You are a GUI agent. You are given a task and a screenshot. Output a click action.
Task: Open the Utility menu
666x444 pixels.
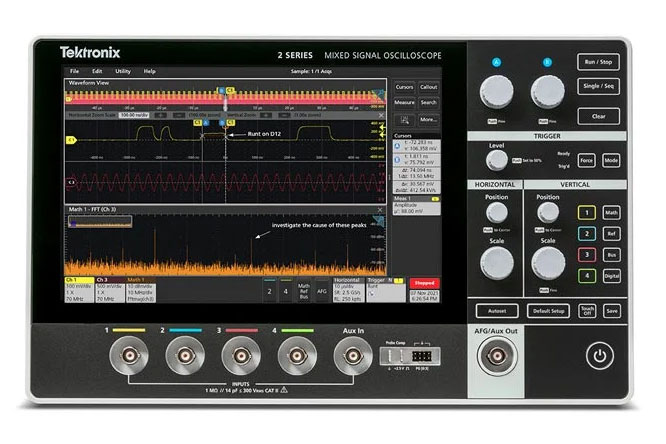point(123,71)
